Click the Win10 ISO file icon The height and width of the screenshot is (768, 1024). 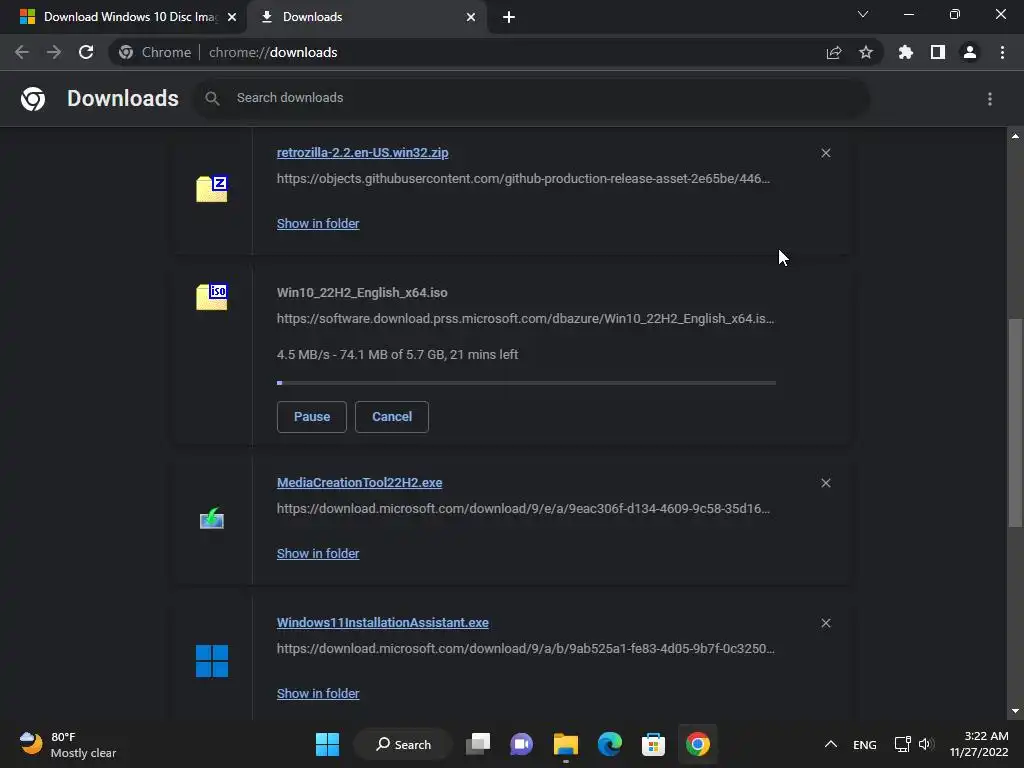(x=212, y=296)
